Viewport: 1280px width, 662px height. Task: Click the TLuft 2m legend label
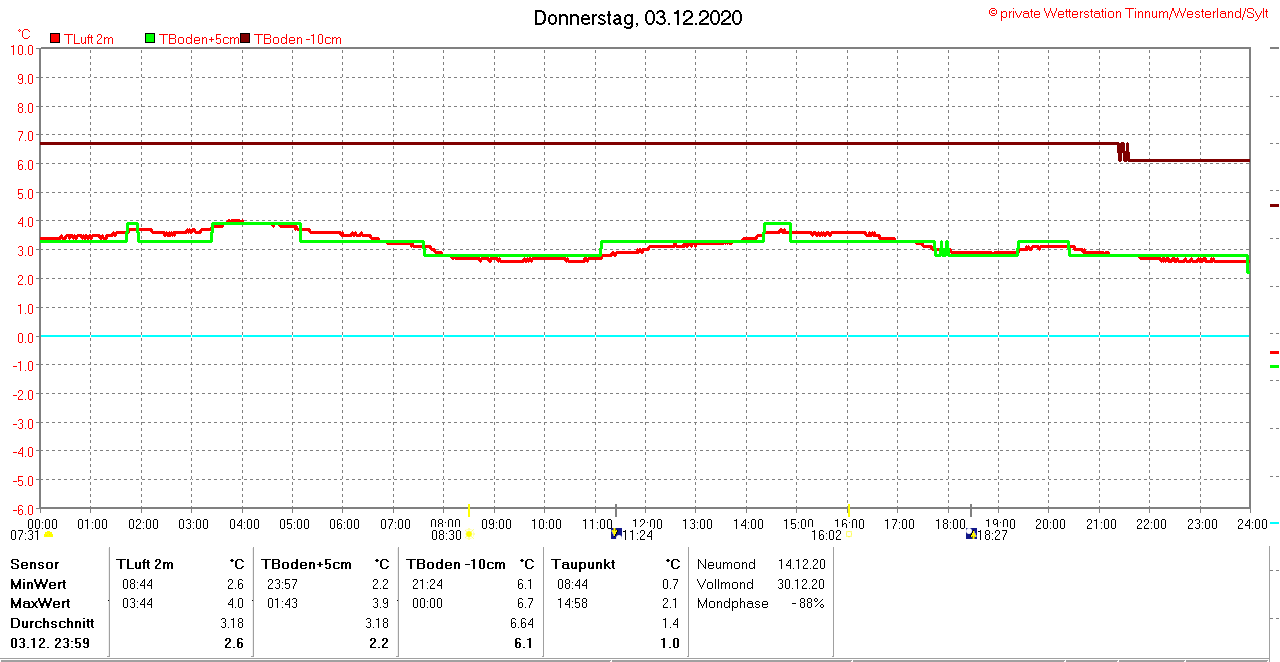[x=89, y=39]
